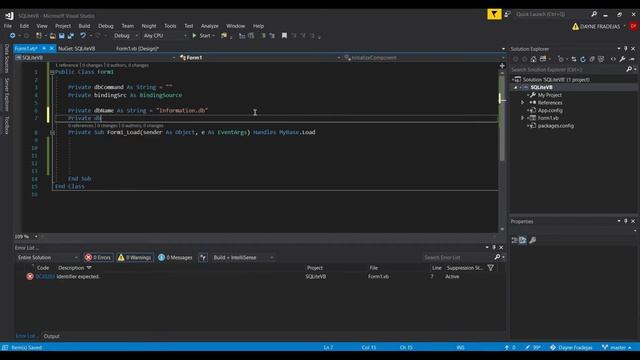Toggle auto-hide pin on Properties panel
Image resolution: width=640 pixels, height=360 pixels.
pyautogui.click(x=626, y=221)
